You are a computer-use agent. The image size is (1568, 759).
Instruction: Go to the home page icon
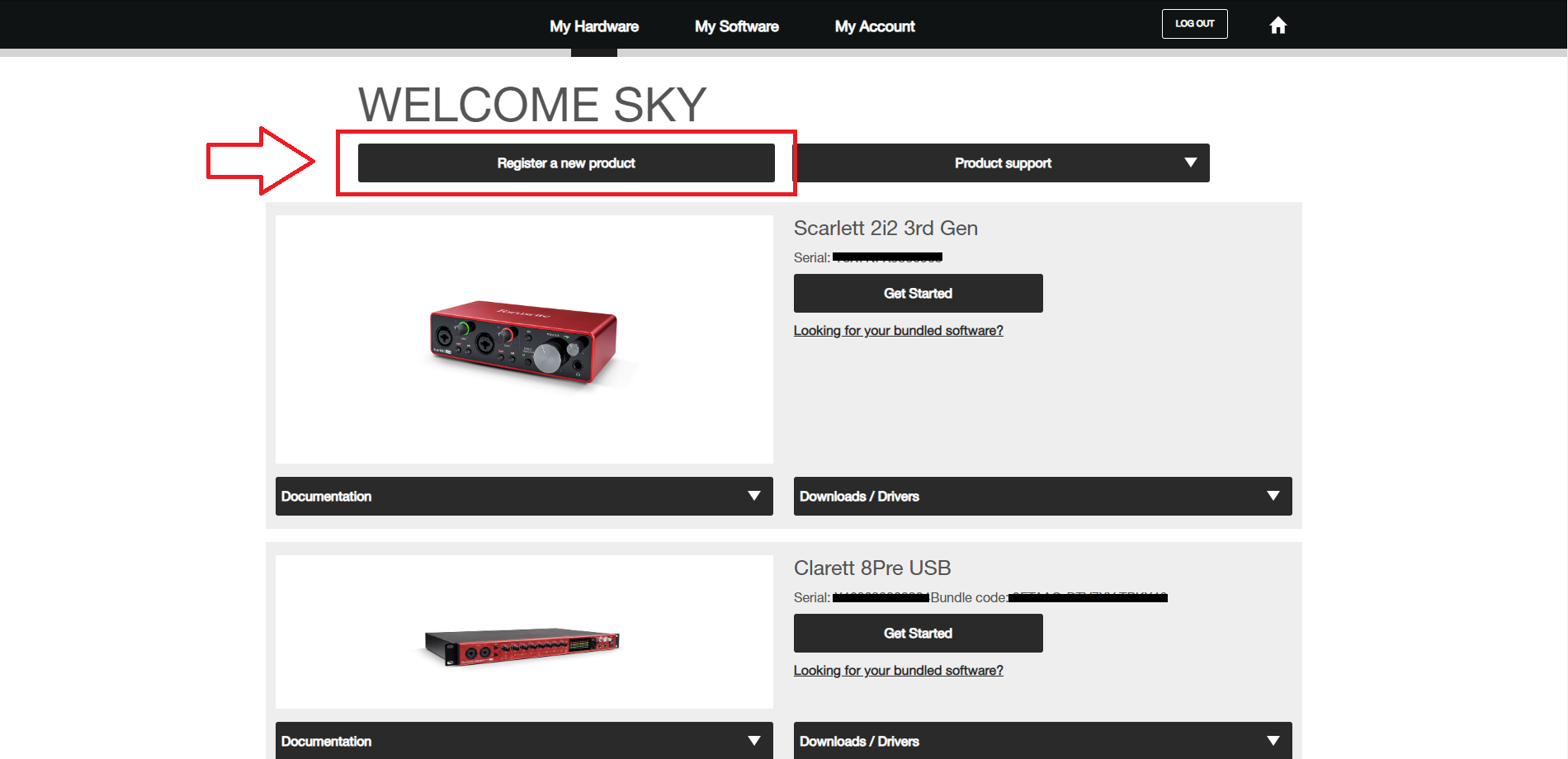1278,26
